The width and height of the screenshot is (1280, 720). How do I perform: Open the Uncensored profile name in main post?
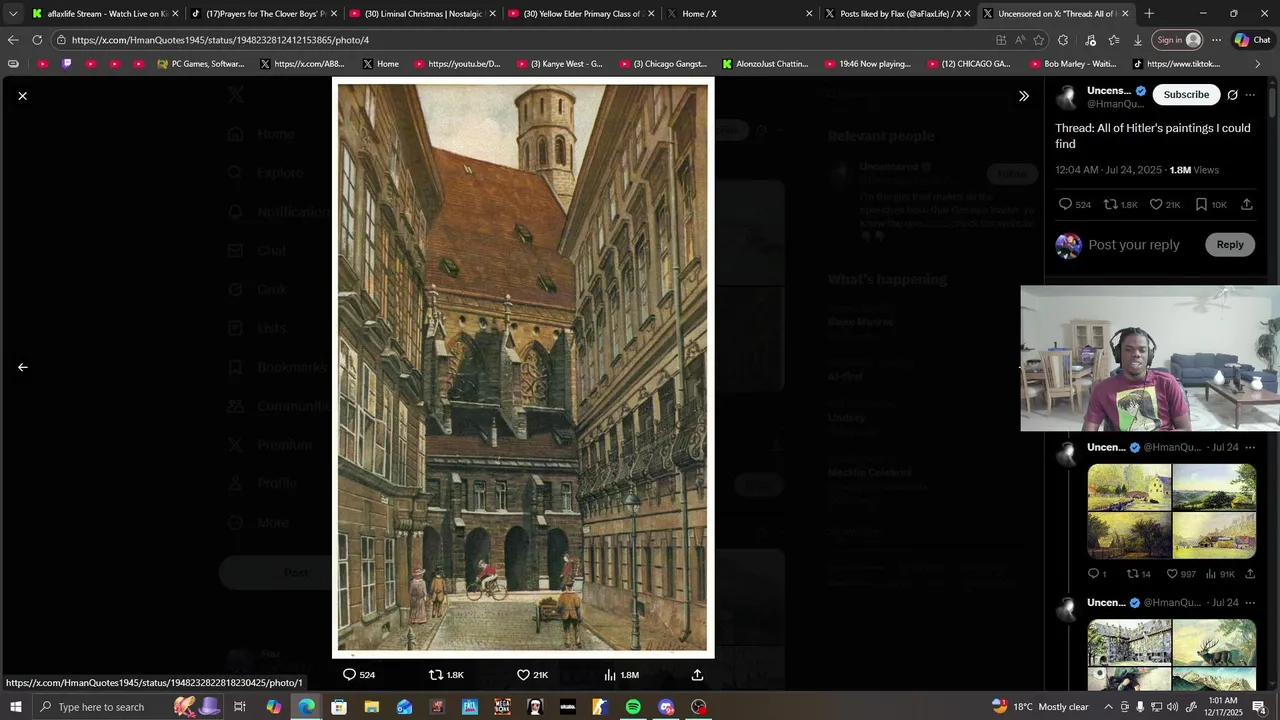pyautogui.click(x=1109, y=91)
